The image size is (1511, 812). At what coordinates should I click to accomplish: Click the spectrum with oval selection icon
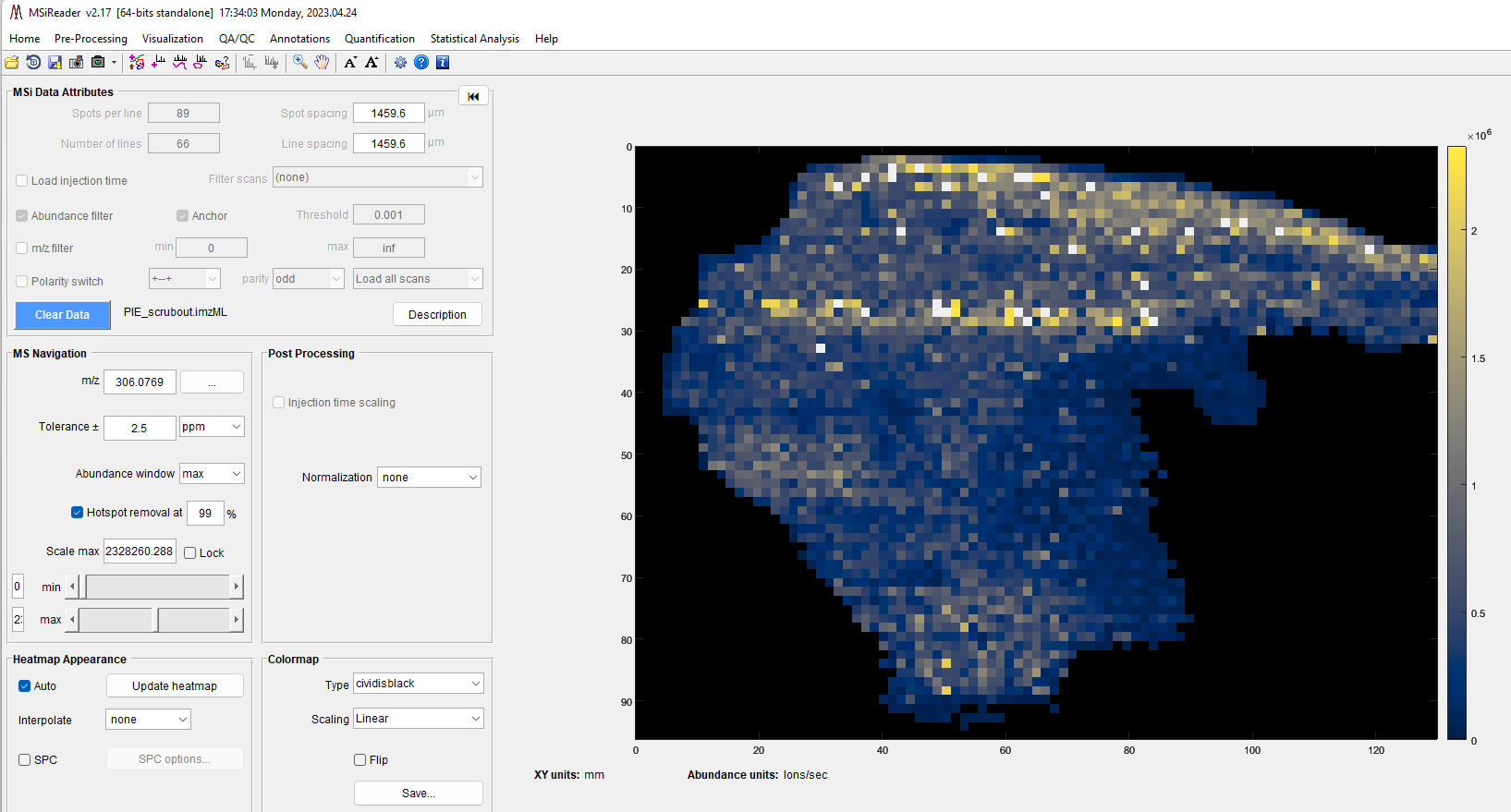pos(201,62)
